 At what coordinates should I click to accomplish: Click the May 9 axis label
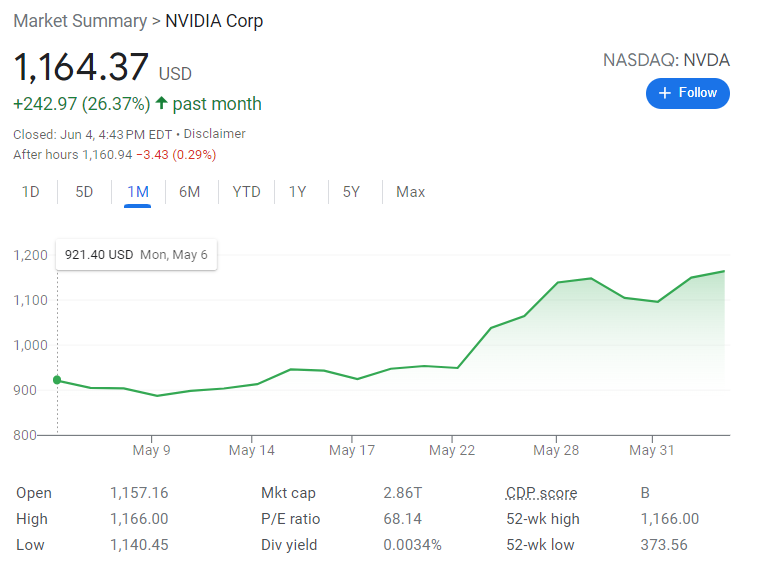(x=151, y=450)
